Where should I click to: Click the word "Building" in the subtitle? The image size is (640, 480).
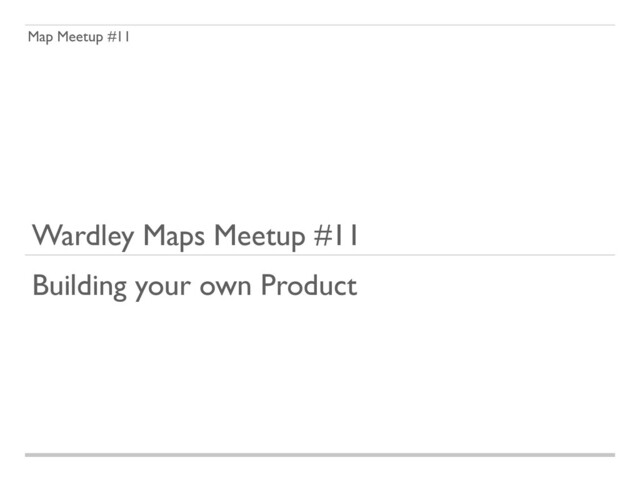(79, 286)
